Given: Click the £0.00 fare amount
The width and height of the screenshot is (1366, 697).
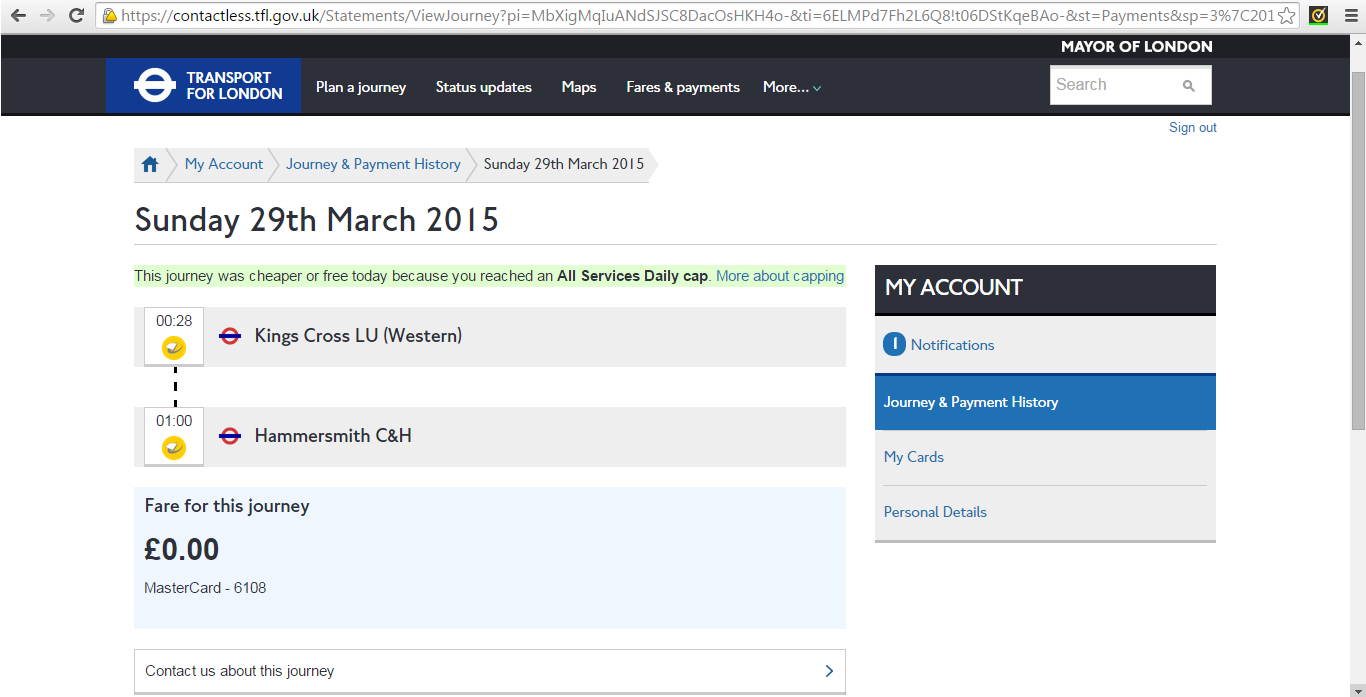Looking at the screenshot, I should point(182,550).
